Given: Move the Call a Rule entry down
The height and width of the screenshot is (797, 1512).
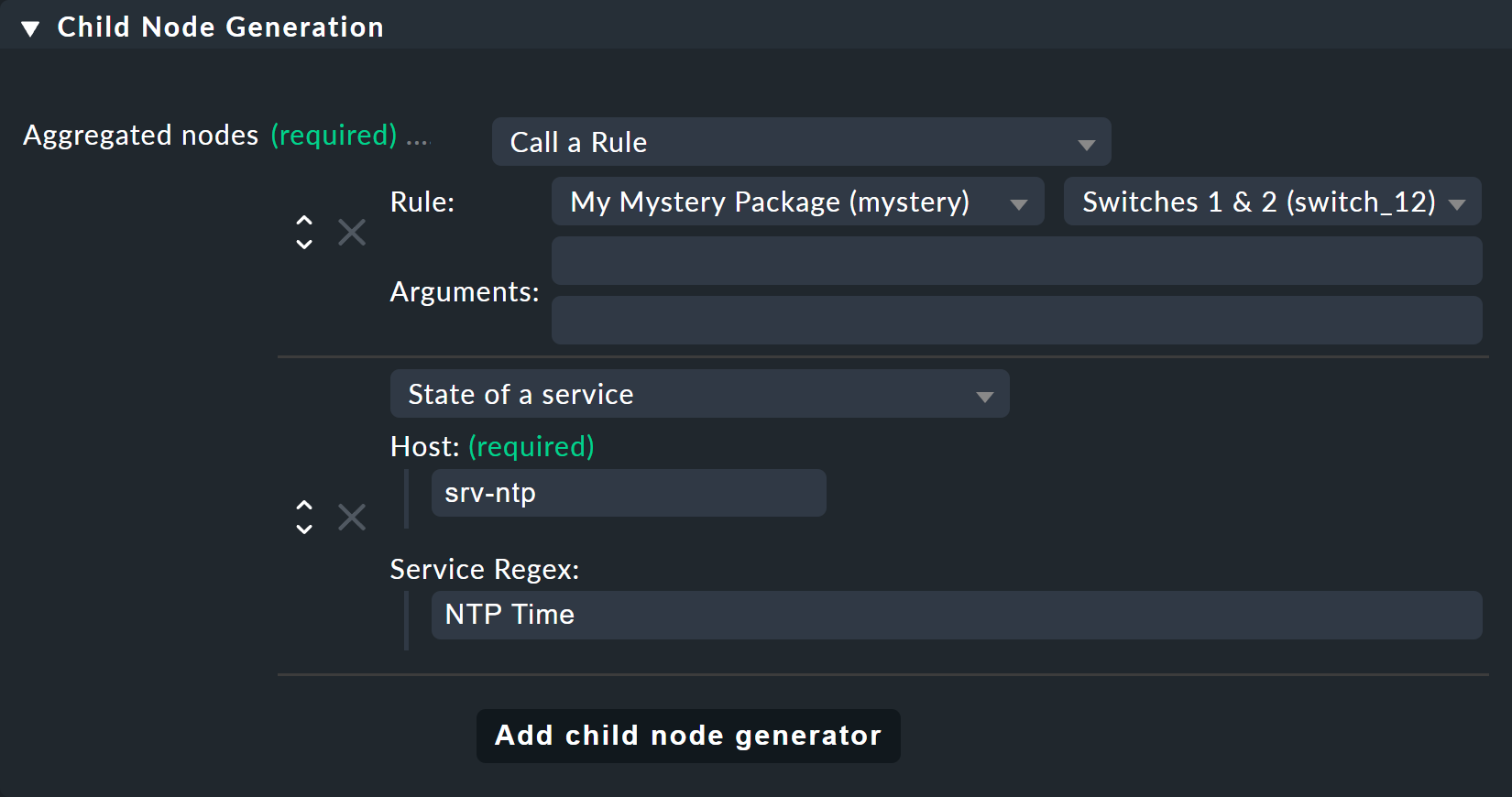Looking at the screenshot, I should [304, 245].
